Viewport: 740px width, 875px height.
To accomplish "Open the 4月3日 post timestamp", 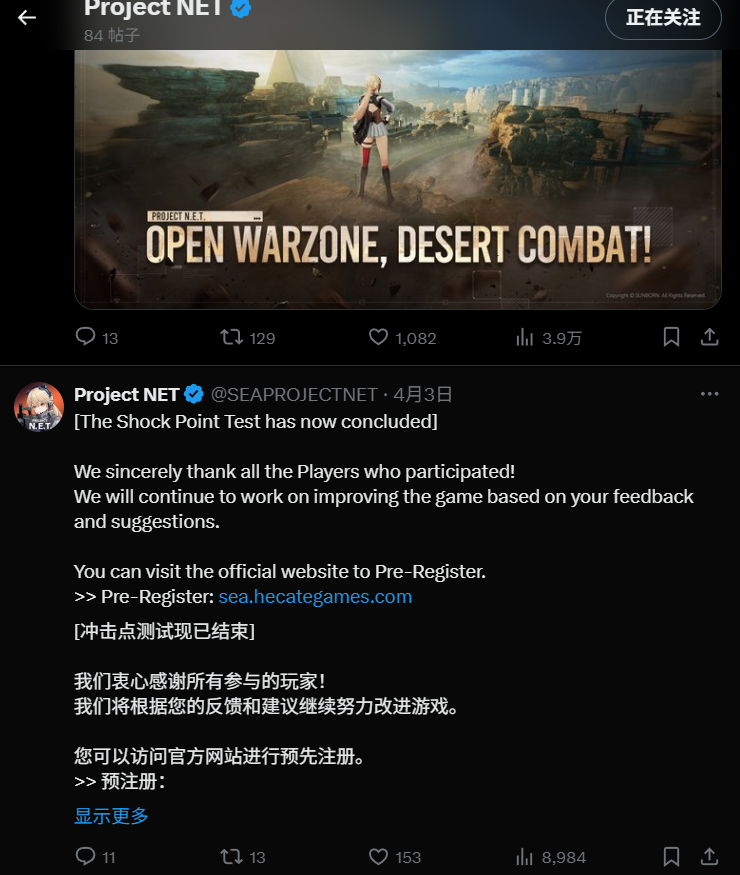I will pos(422,395).
